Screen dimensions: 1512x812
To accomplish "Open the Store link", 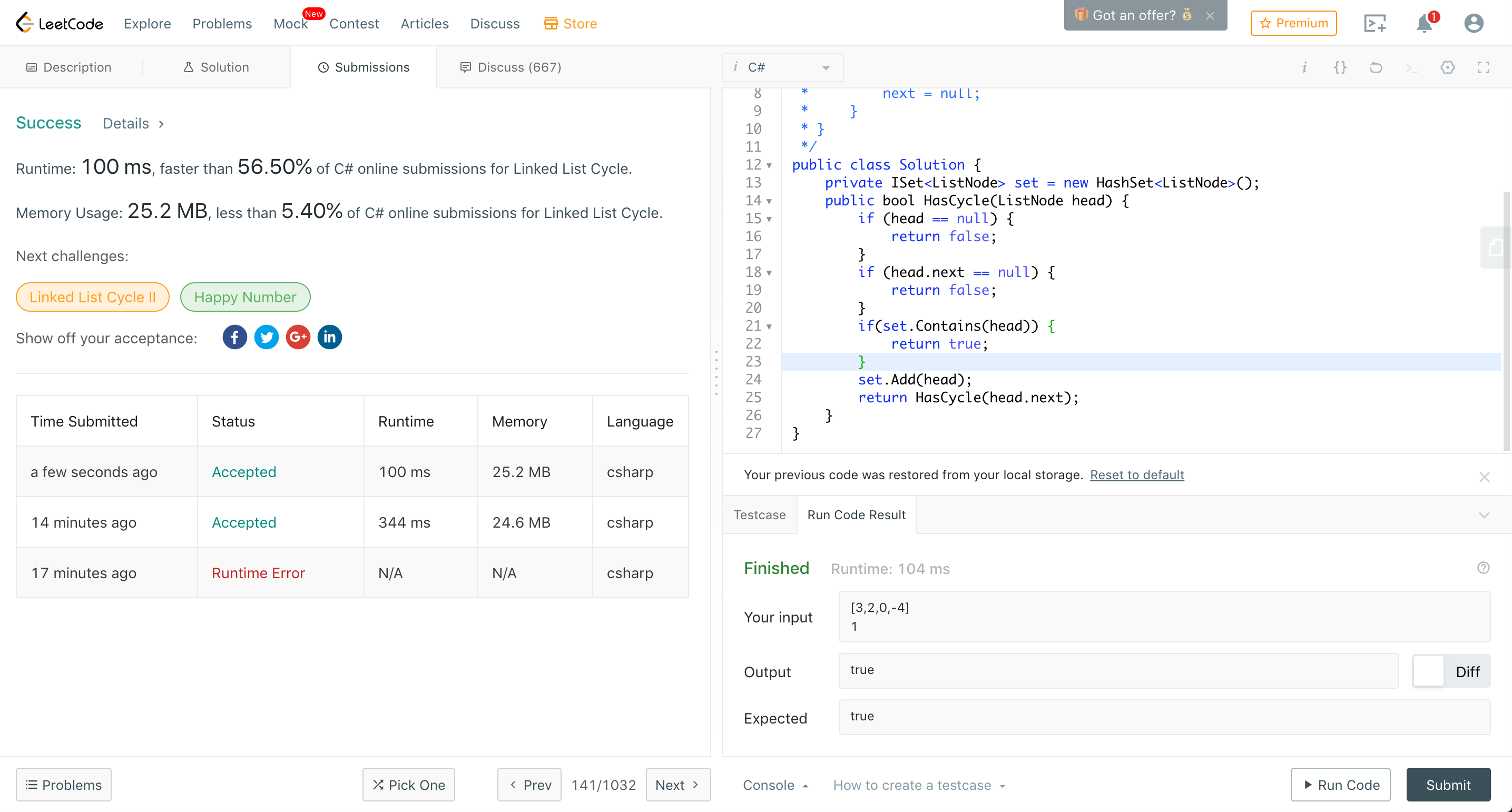I will [570, 24].
